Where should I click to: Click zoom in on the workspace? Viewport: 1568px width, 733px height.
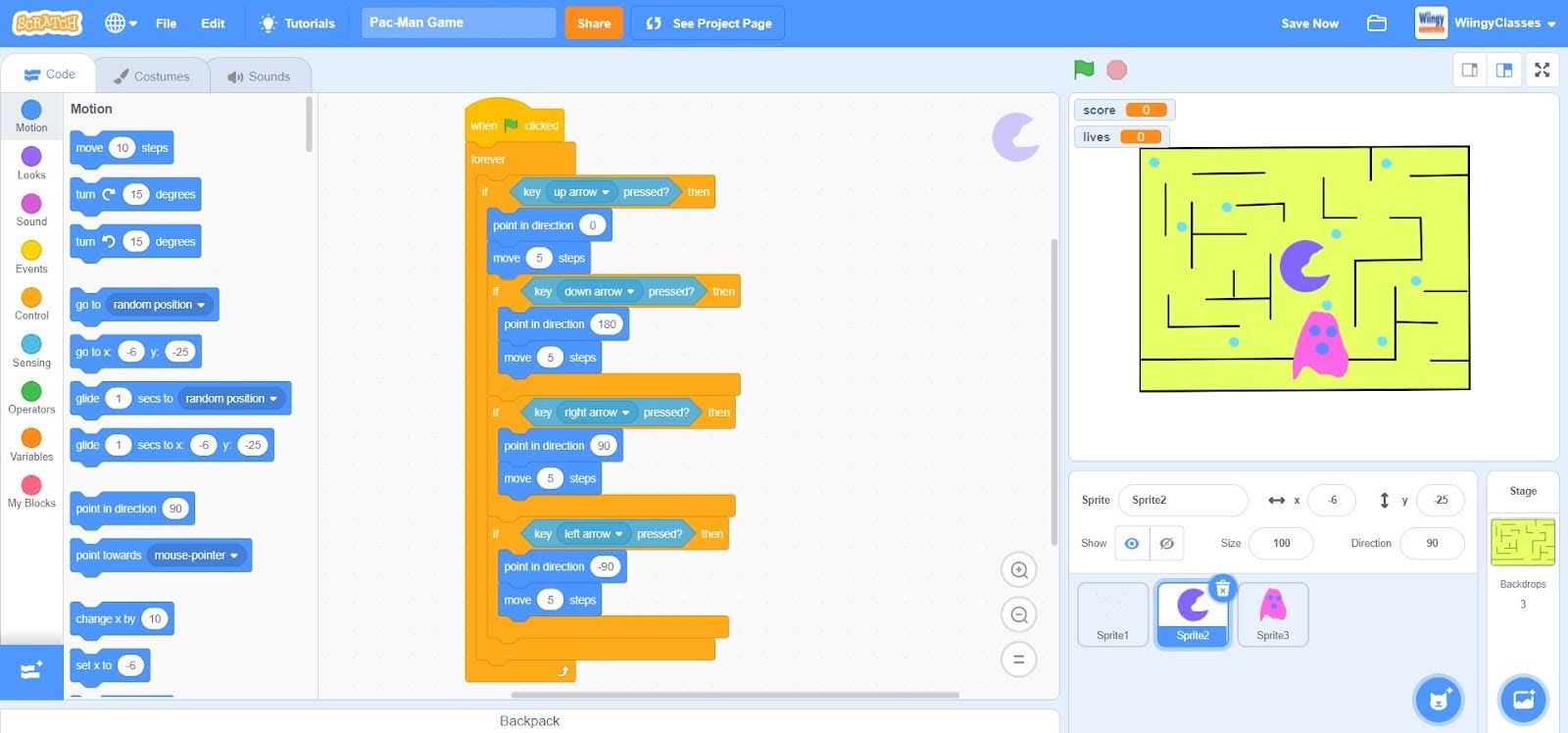point(1019,569)
